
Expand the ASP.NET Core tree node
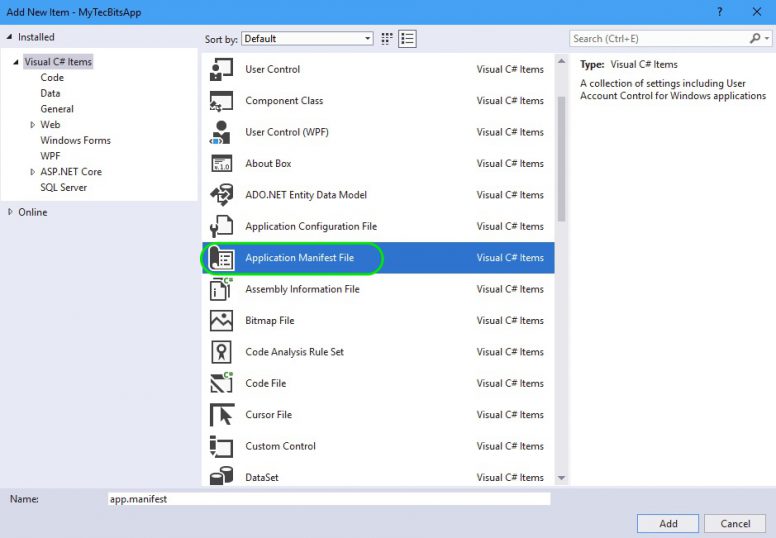click(x=33, y=172)
